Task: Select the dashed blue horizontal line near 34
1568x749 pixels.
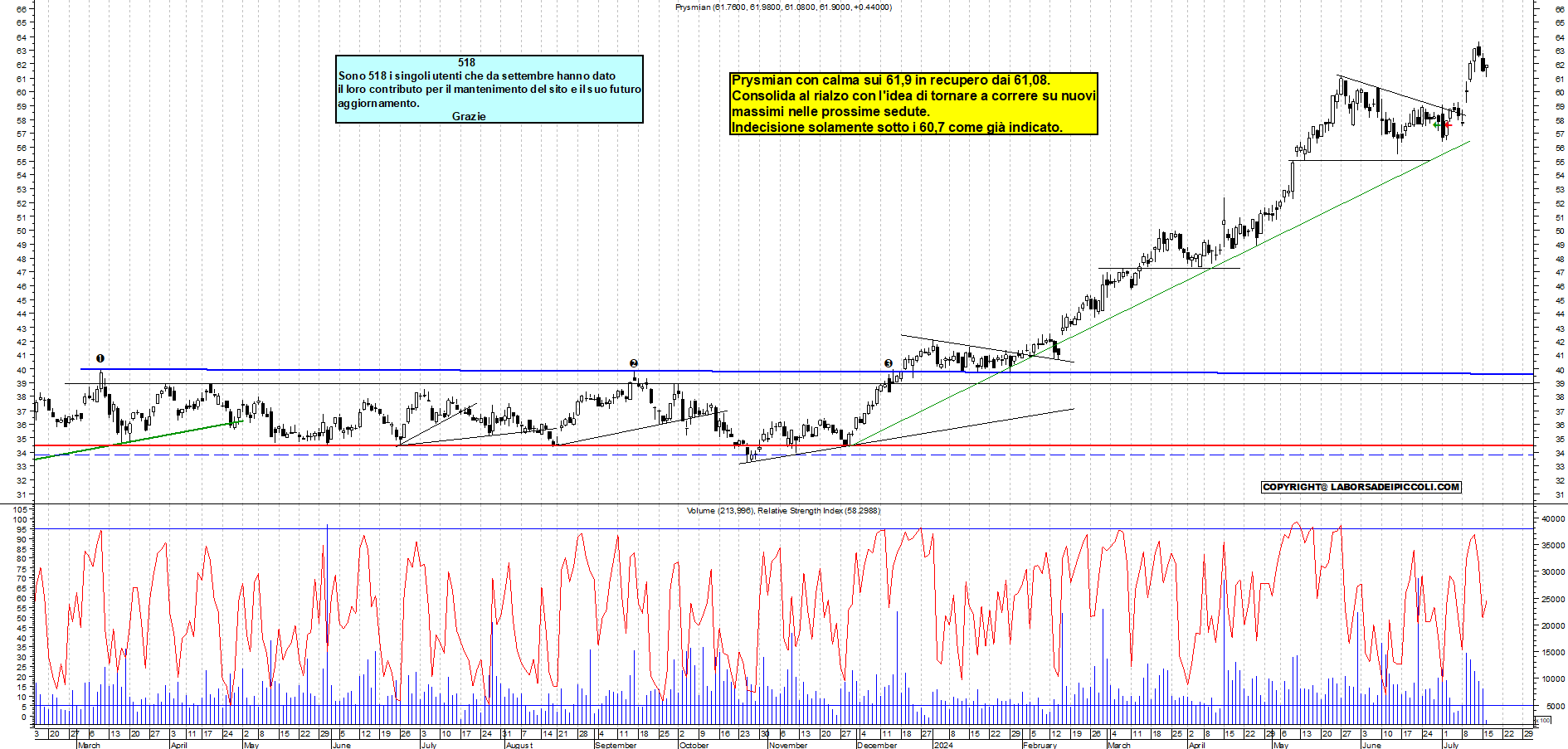Action: (784, 455)
